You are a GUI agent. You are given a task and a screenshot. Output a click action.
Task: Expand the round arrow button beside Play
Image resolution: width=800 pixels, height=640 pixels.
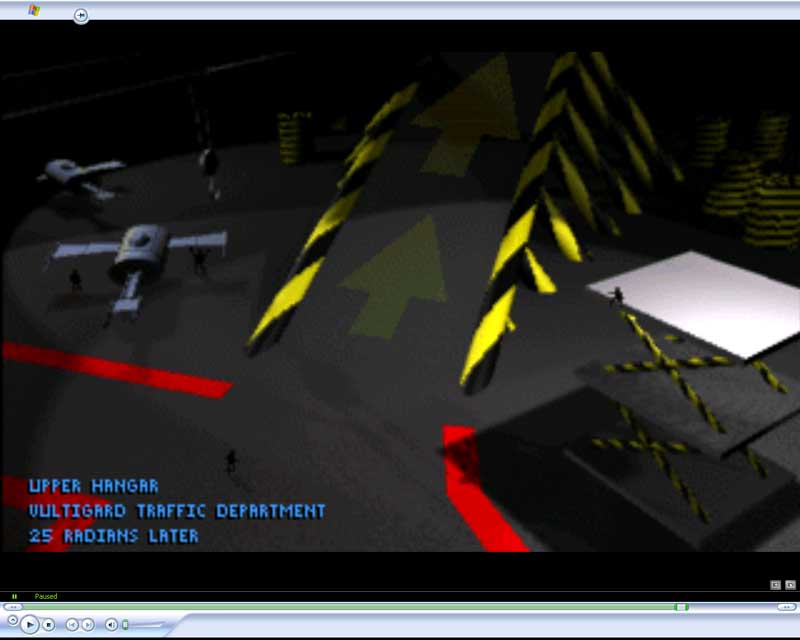coord(13,620)
